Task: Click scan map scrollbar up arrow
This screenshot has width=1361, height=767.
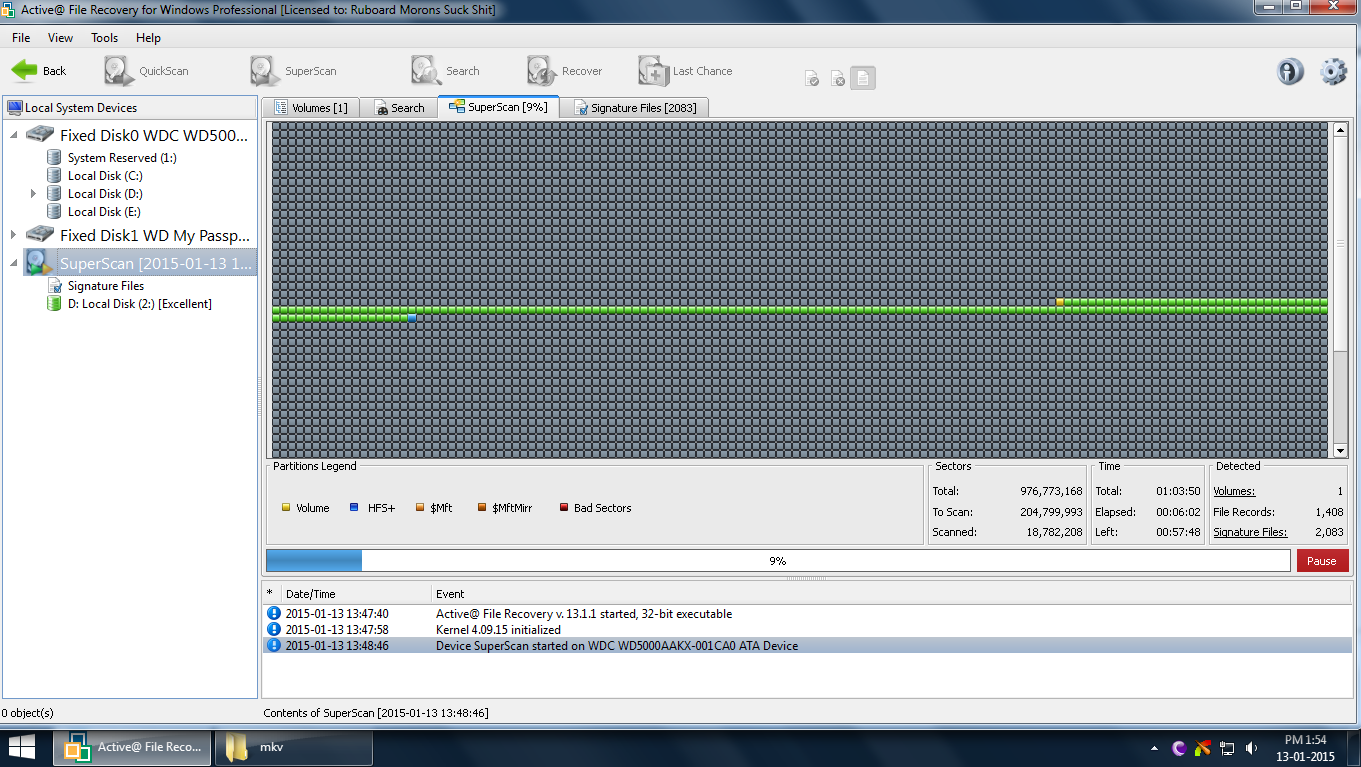Action: click(1340, 129)
